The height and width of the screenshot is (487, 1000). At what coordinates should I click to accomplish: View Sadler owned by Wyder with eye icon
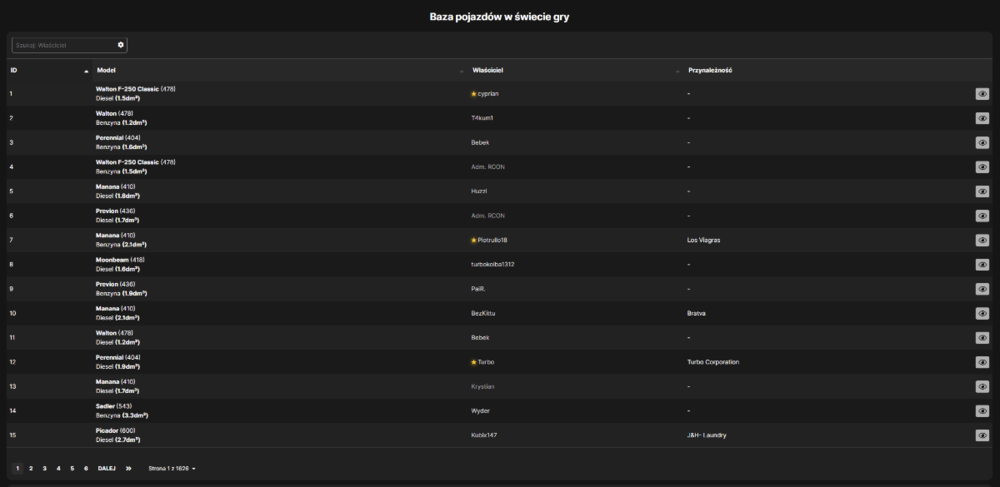click(982, 411)
